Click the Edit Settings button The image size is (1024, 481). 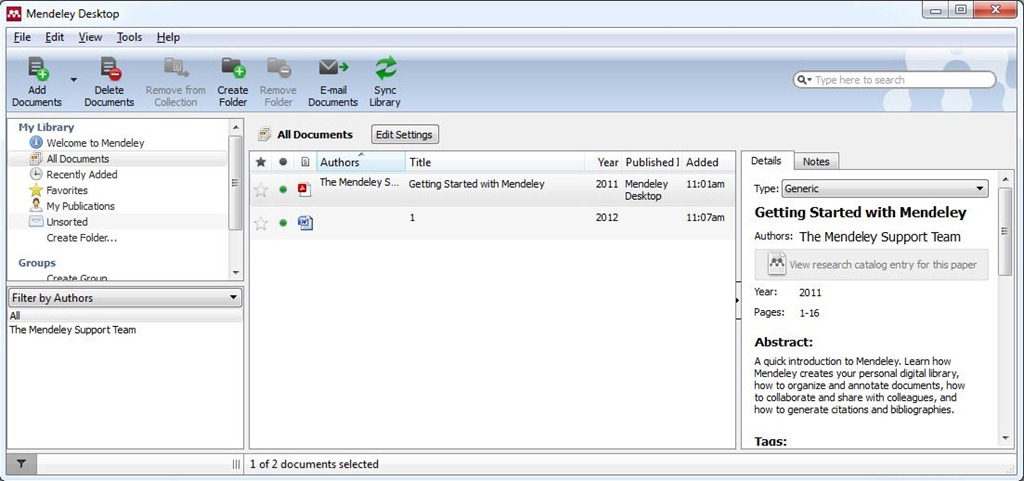(404, 134)
